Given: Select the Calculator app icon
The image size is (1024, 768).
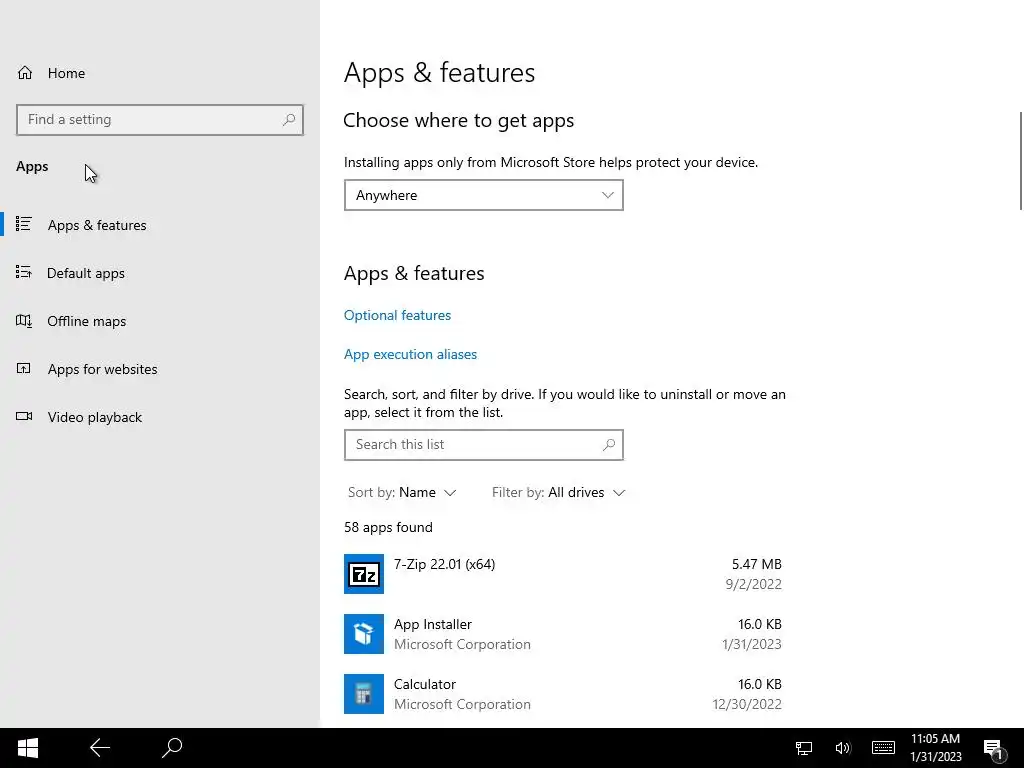Looking at the screenshot, I should click(364, 694).
